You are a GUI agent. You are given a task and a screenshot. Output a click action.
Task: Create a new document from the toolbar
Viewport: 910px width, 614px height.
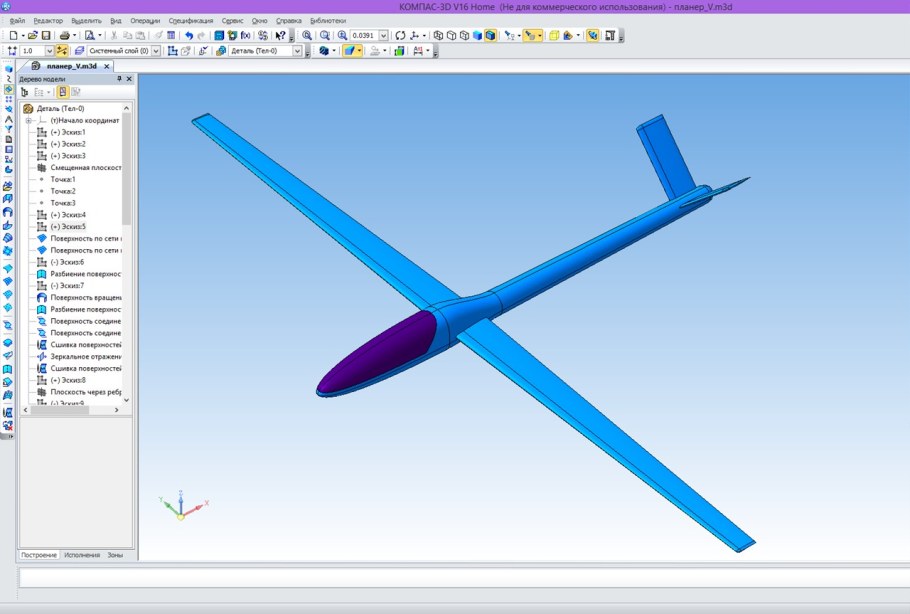pyautogui.click(x=10, y=38)
